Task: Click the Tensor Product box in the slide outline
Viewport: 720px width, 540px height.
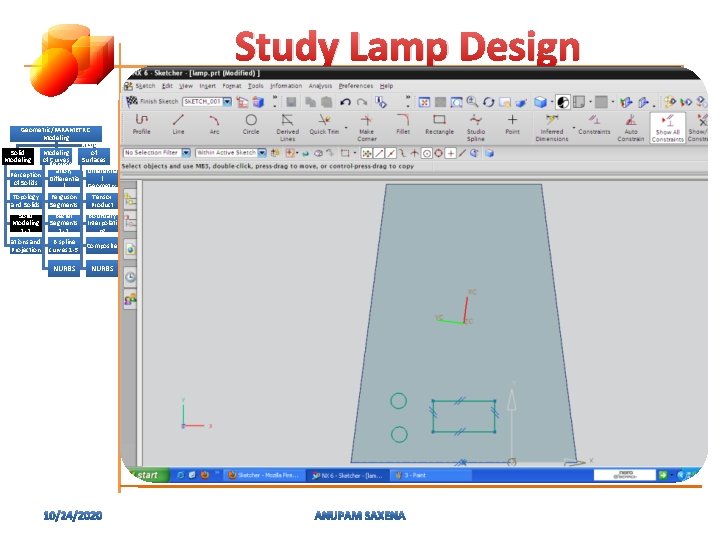Action: pyautogui.click(x=101, y=201)
